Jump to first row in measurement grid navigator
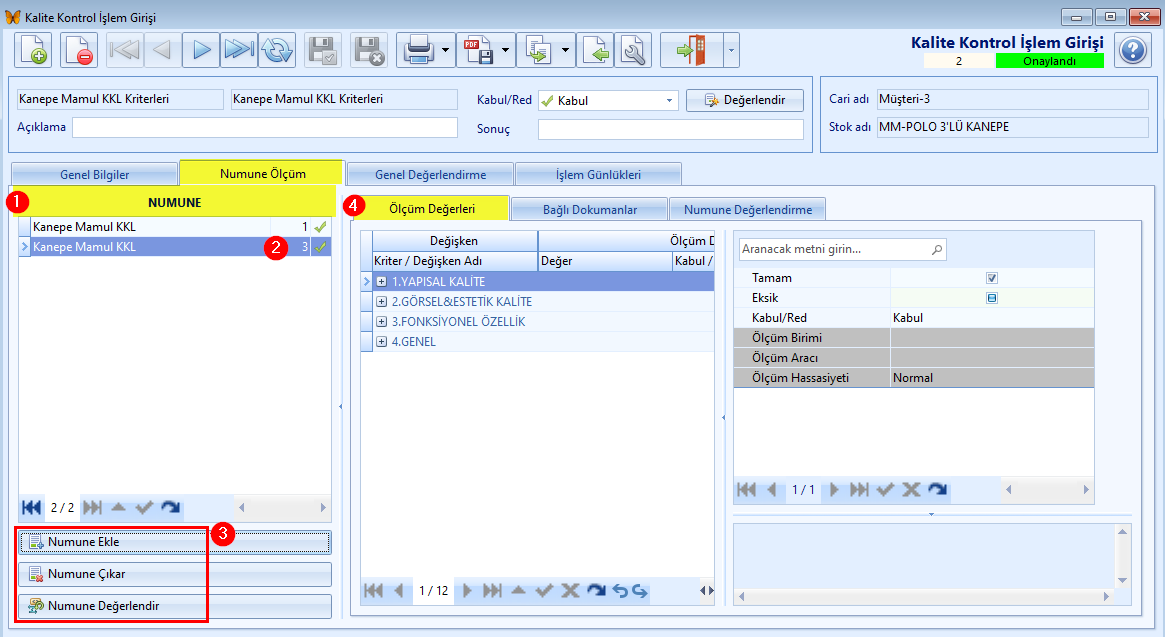 click(374, 591)
